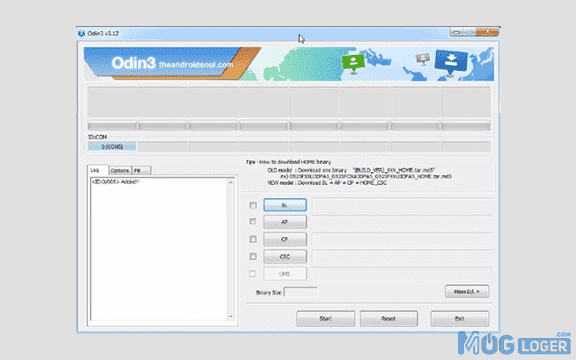Viewport: 576px width, 360px height.
Task: Enable the checkbox next to CP
Action: (x=253, y=239)
